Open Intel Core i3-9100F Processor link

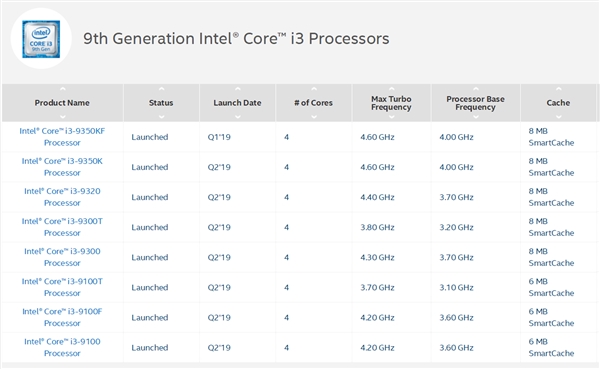tap(62, 317)
